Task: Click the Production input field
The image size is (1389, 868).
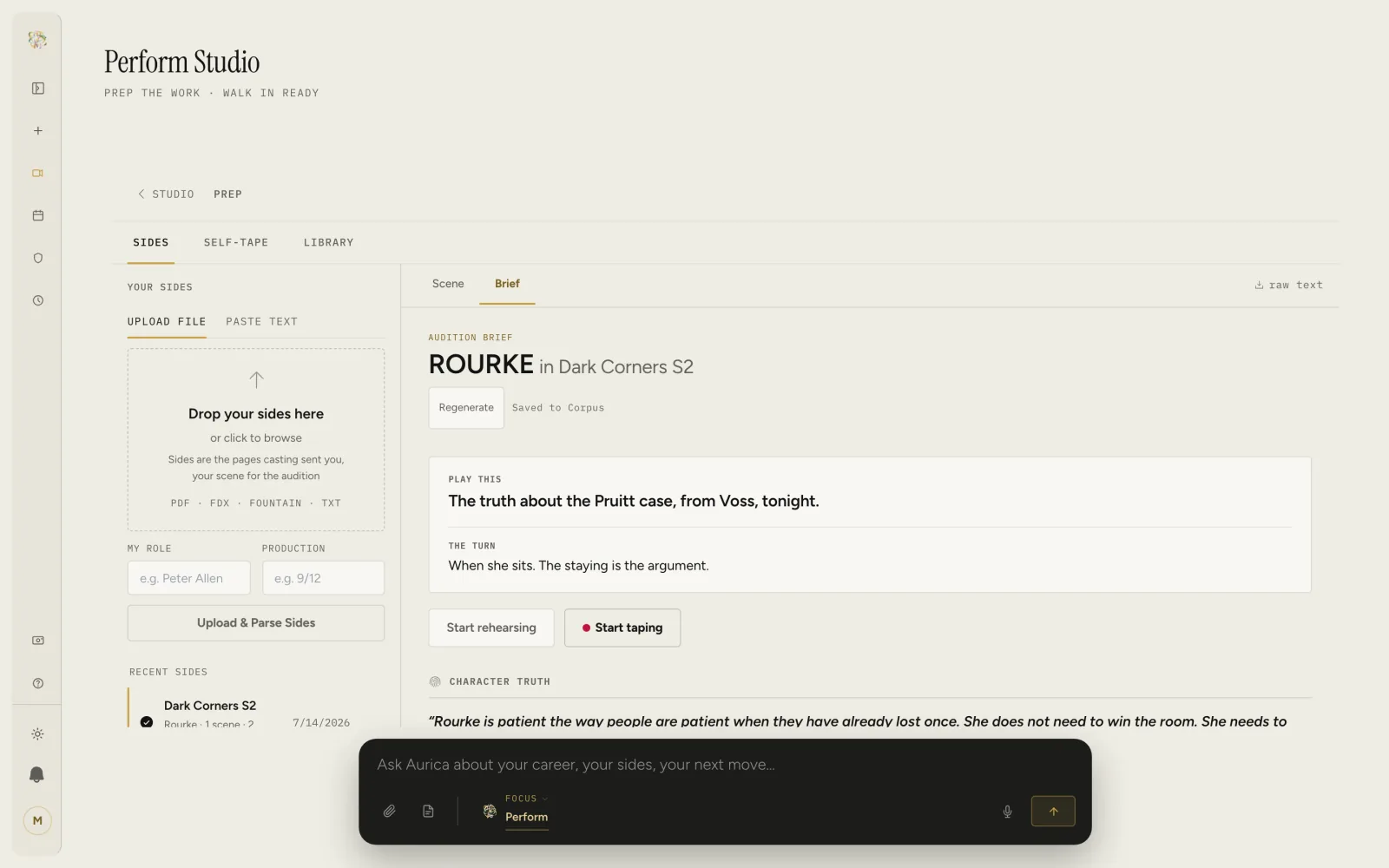Action: coord(323,578)
